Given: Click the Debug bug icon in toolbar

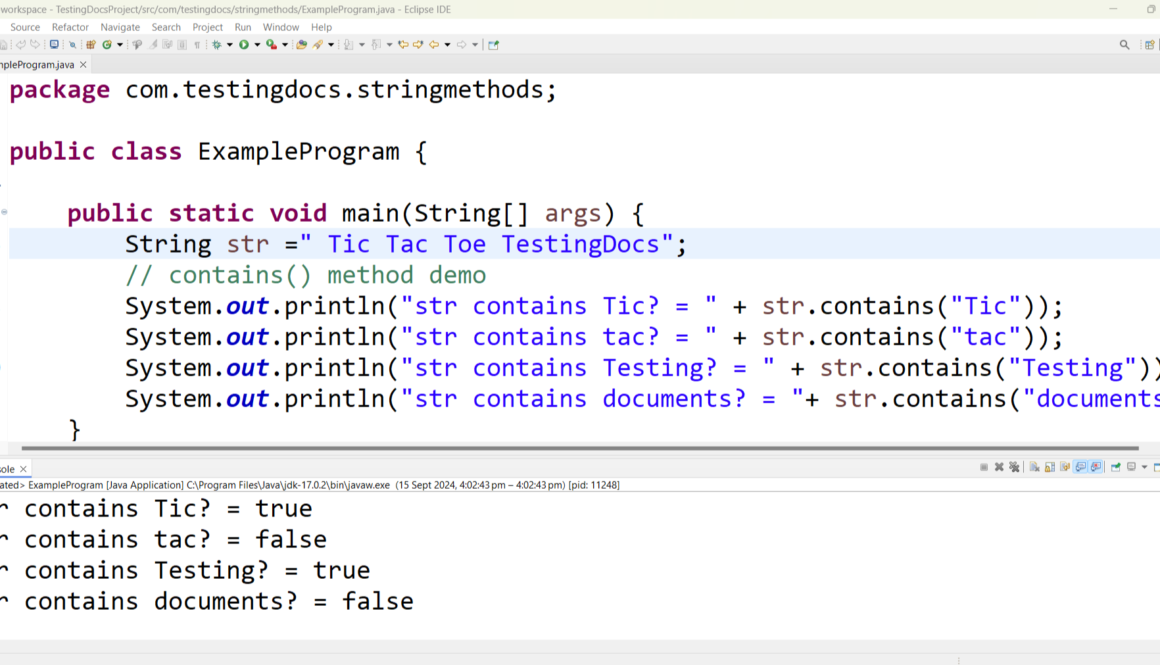Looking at the screenshot, I should tap(216, 45).
